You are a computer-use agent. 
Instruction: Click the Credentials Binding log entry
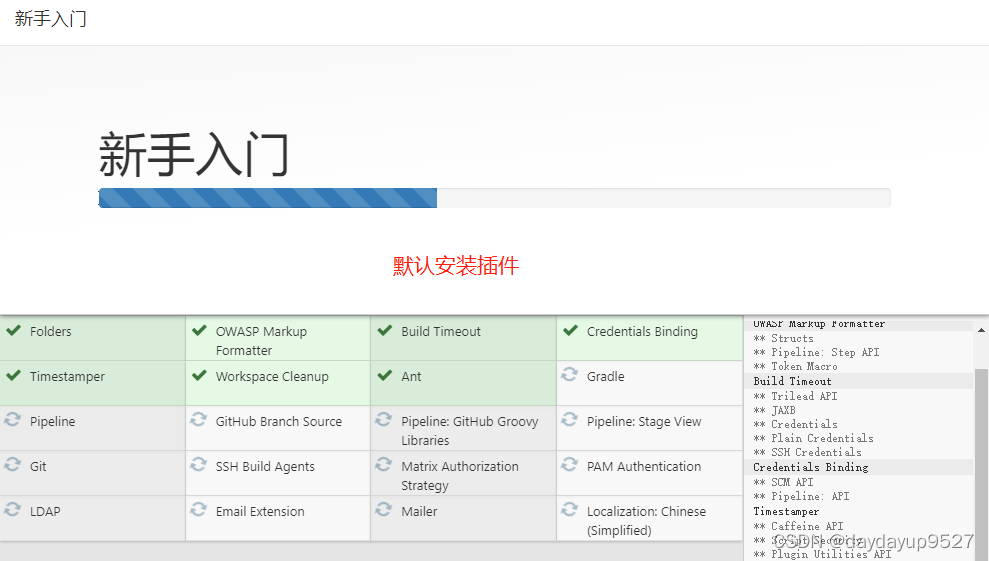pyautogui.click(x=811, y=467)
